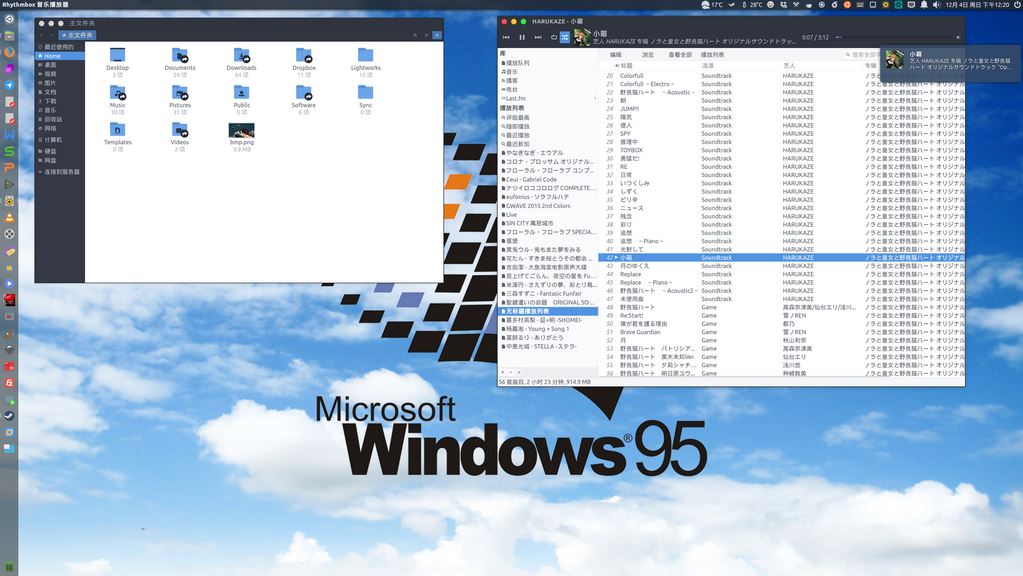The image size is (1023, 576).
Task: Click the 查看全部 button
Action: click(x=680, y=55)
